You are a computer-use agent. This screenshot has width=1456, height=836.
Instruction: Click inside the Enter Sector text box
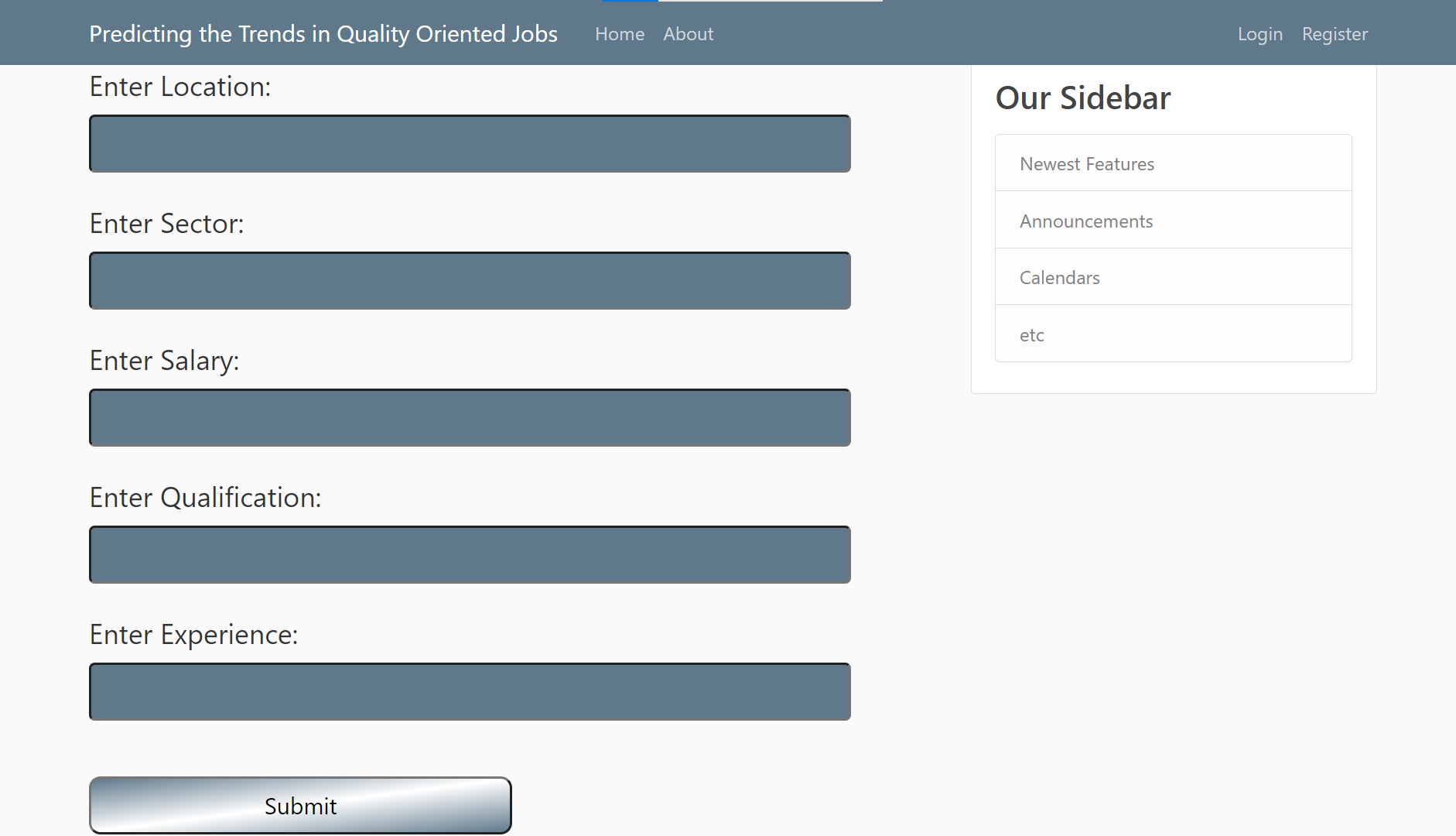click(470, 281)
